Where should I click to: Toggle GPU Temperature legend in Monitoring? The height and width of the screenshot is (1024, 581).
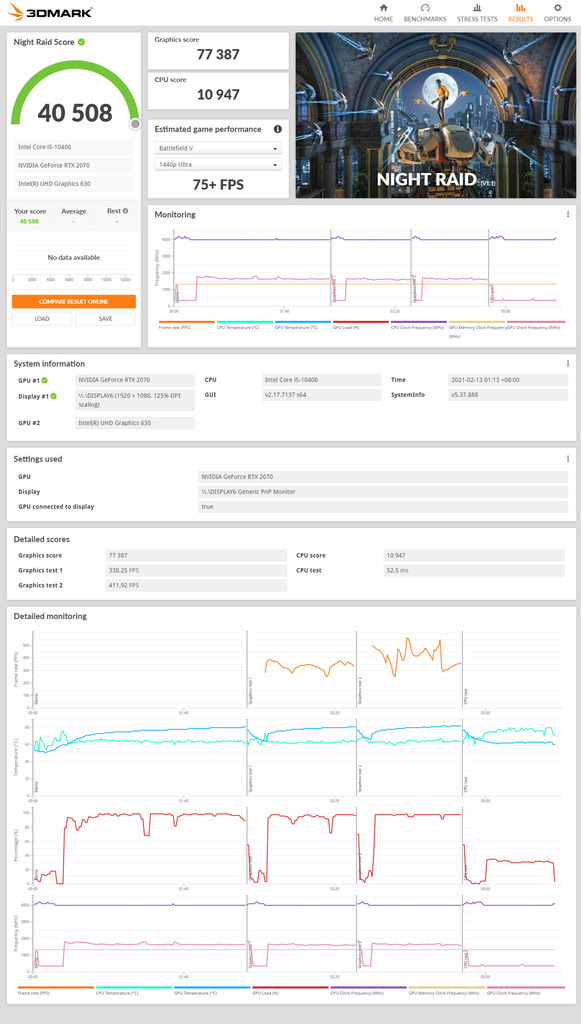(x=303, y=324)
